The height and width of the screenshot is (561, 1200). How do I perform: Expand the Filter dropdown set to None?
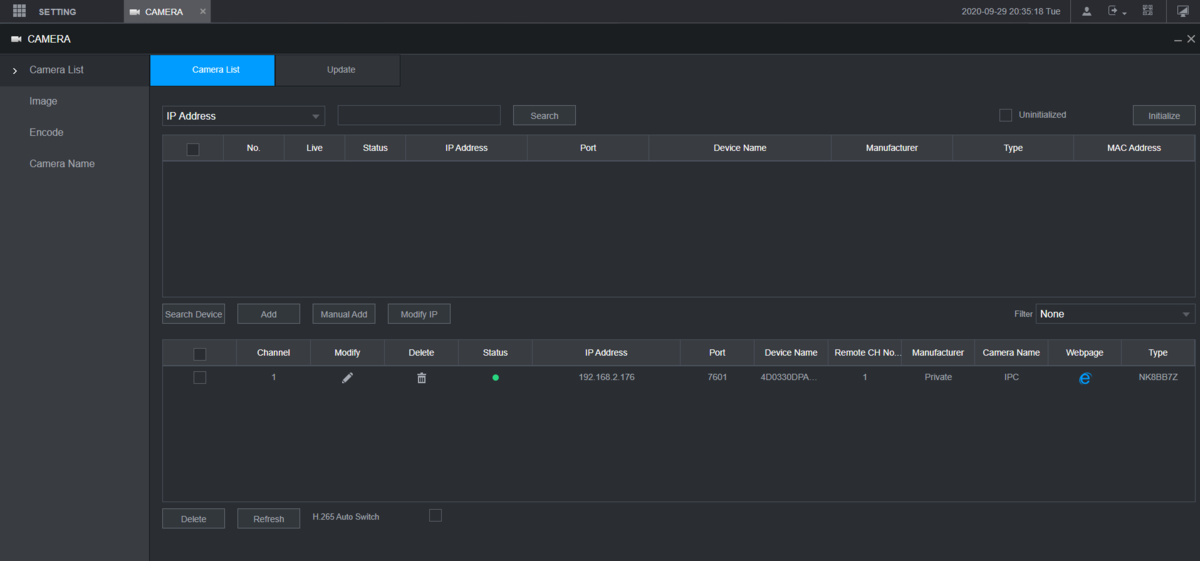pyautogui.click(x=1114, y=314)
